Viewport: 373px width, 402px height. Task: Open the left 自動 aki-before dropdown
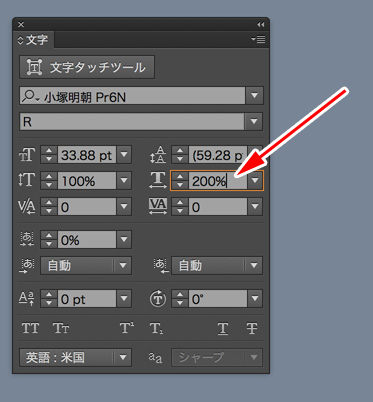86,265
